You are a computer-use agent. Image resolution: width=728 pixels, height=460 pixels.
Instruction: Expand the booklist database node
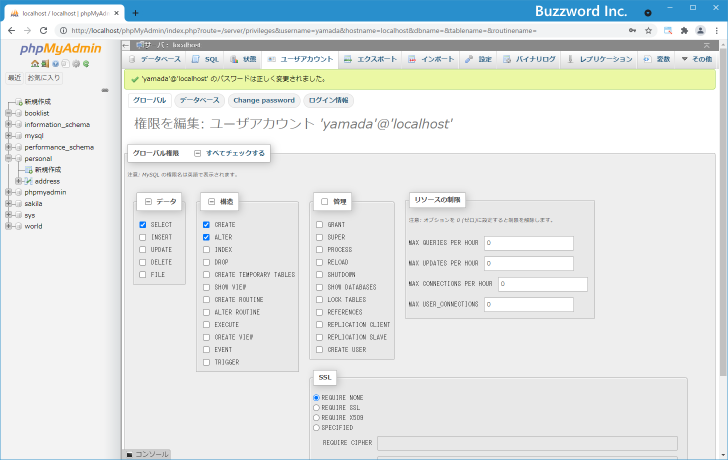[8, 113]
